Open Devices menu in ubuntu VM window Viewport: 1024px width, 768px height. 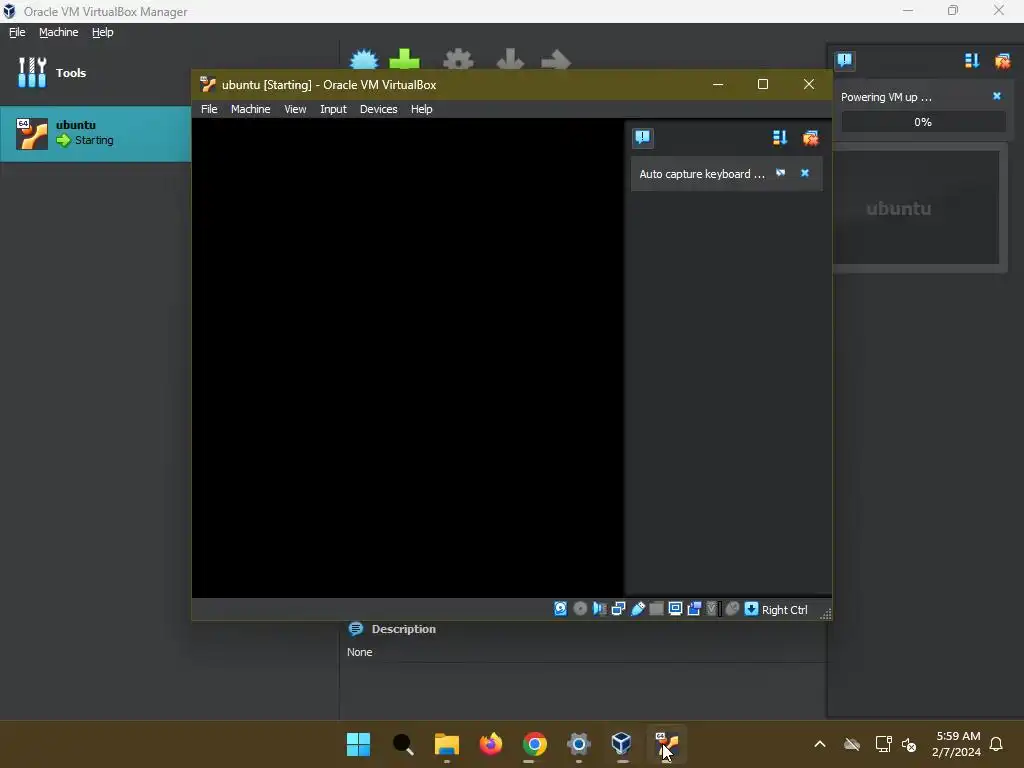[378, 109]
